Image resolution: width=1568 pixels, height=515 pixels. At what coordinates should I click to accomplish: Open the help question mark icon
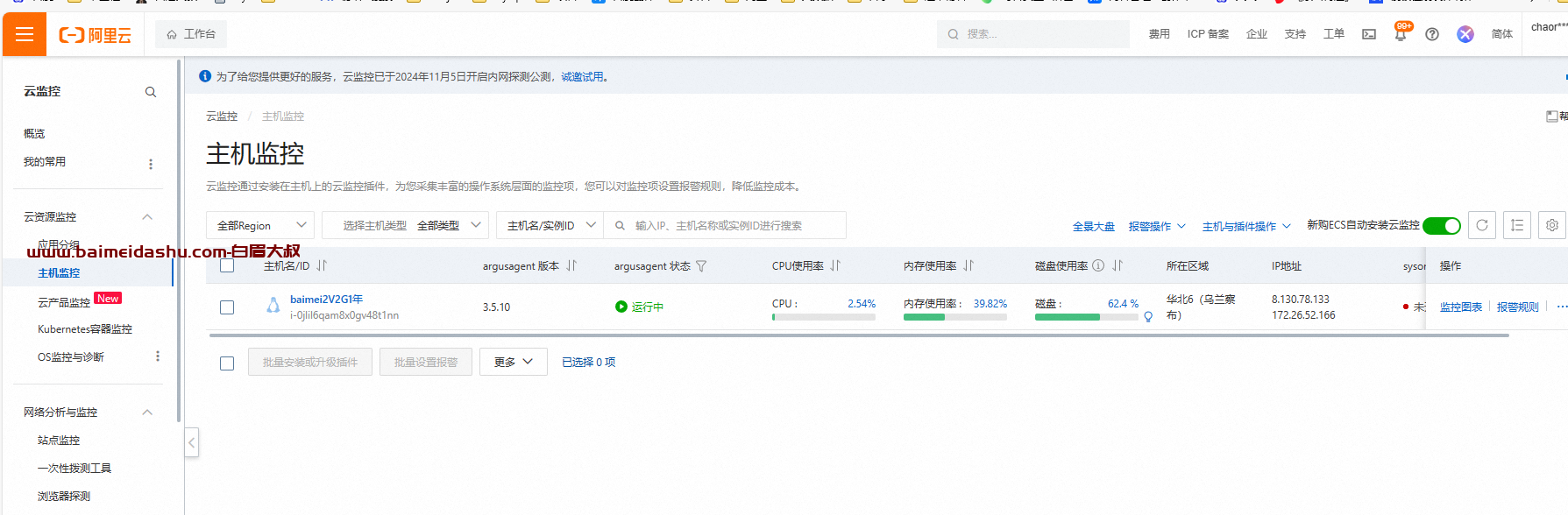(x=1432, y=34)
